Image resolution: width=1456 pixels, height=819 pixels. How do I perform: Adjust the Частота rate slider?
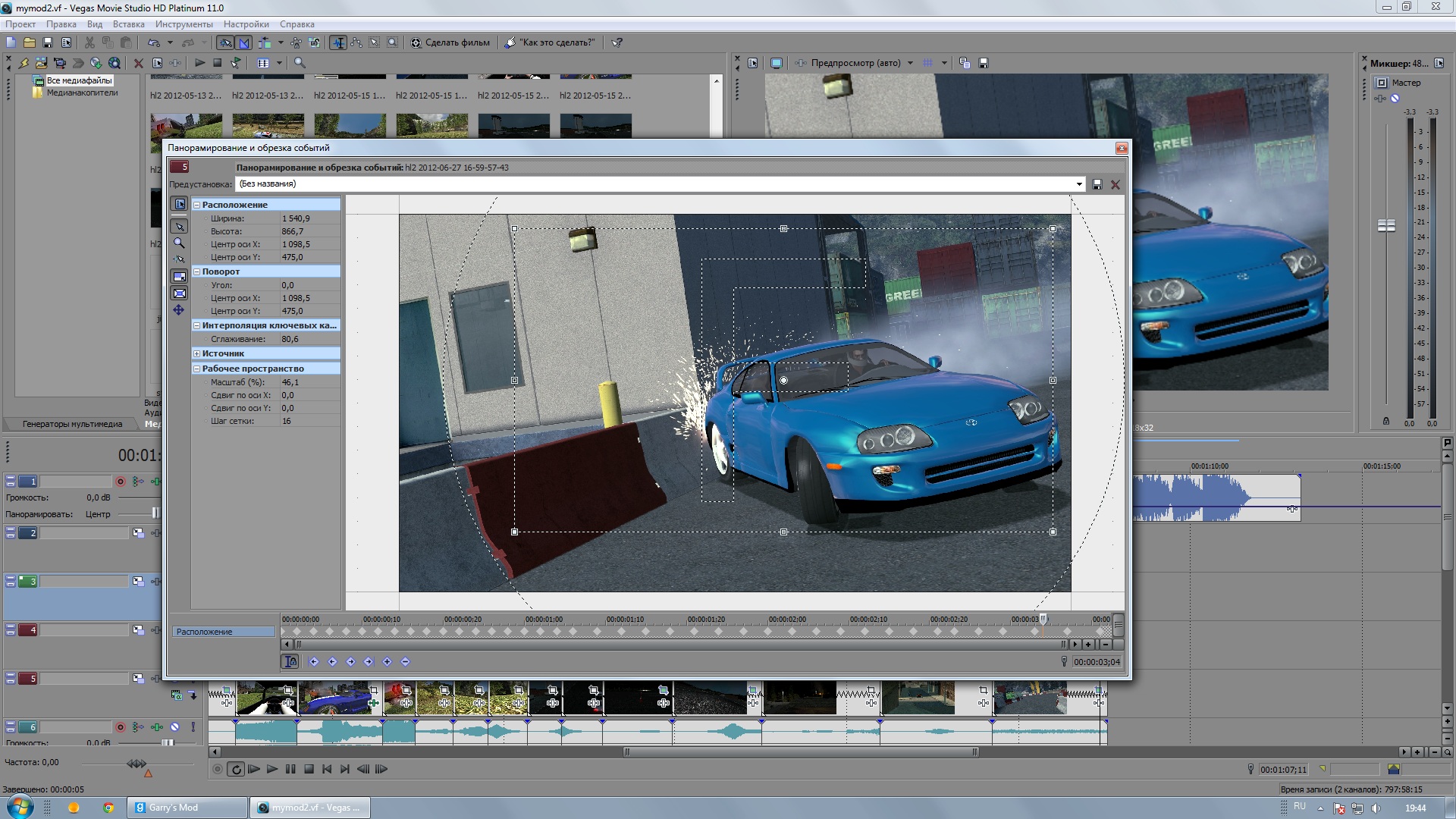pos(136,764)
